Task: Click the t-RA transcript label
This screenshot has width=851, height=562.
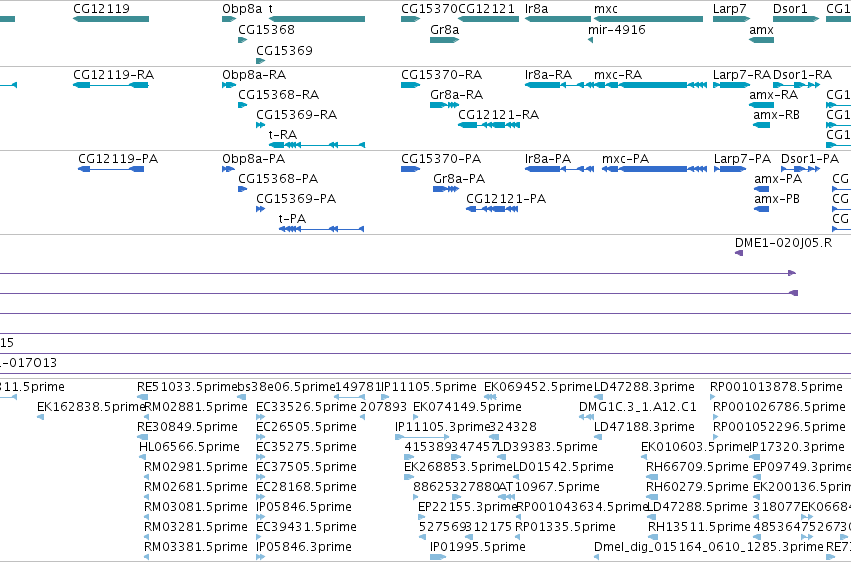Action: [283, 135]
